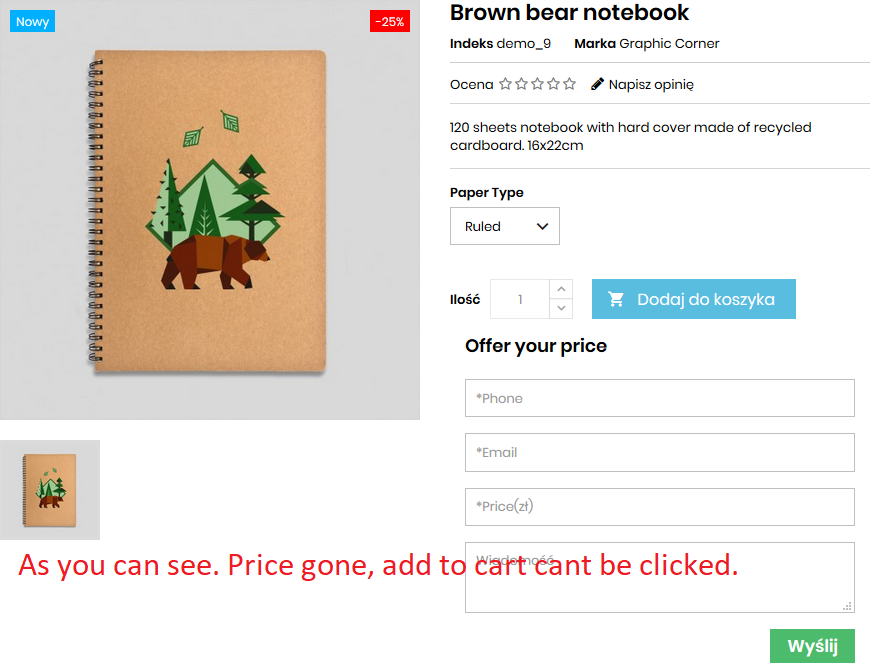
Task: Click the quantity number field
Action: tap(520, 299)
